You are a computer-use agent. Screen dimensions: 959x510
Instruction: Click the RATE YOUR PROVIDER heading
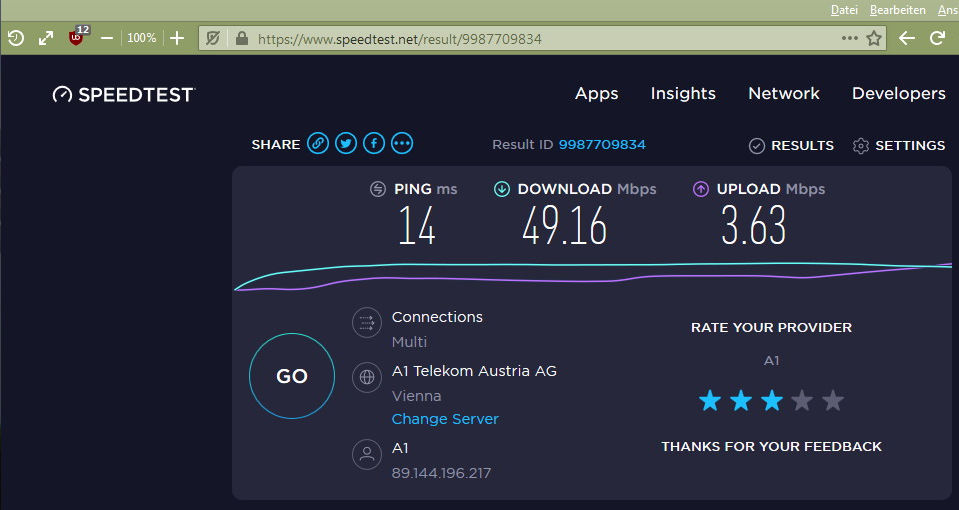click(x=771, y=327)
